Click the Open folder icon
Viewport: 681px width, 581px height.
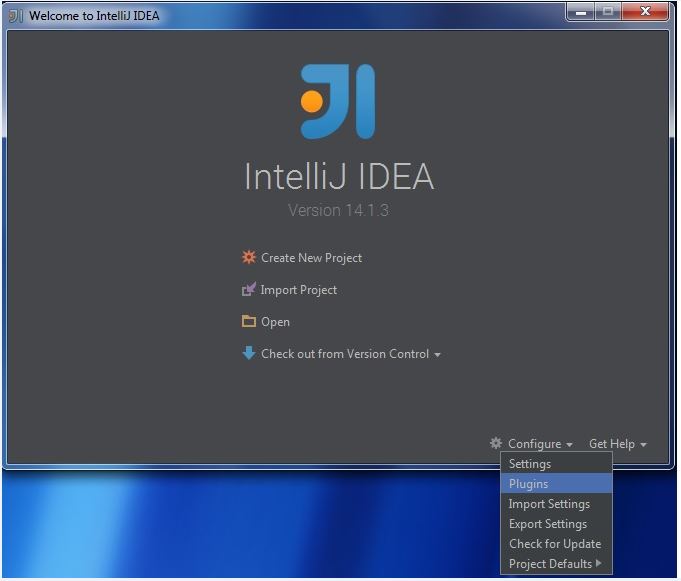point(248,321)
